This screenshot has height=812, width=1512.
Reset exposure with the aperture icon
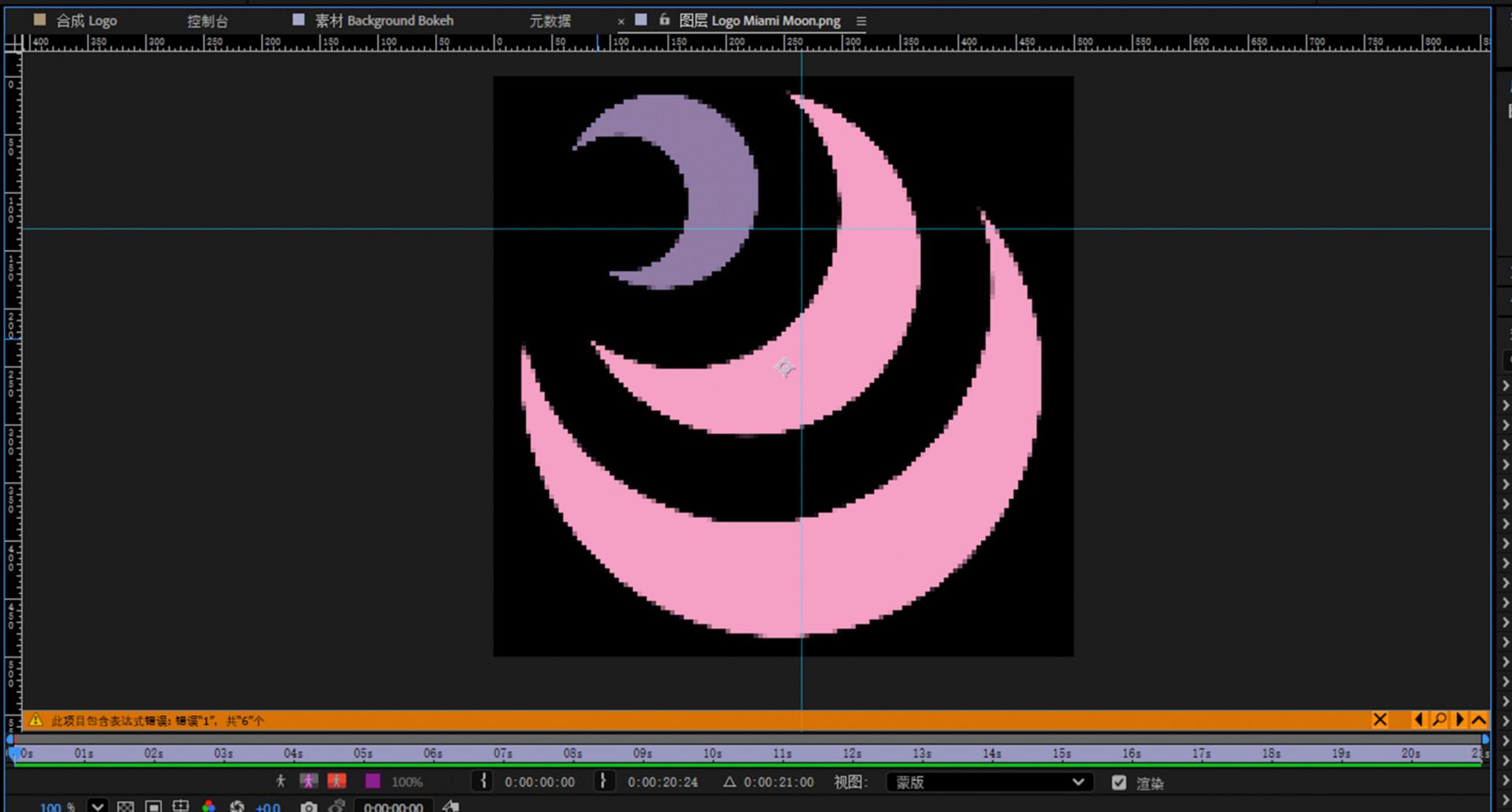click(237, 806)
